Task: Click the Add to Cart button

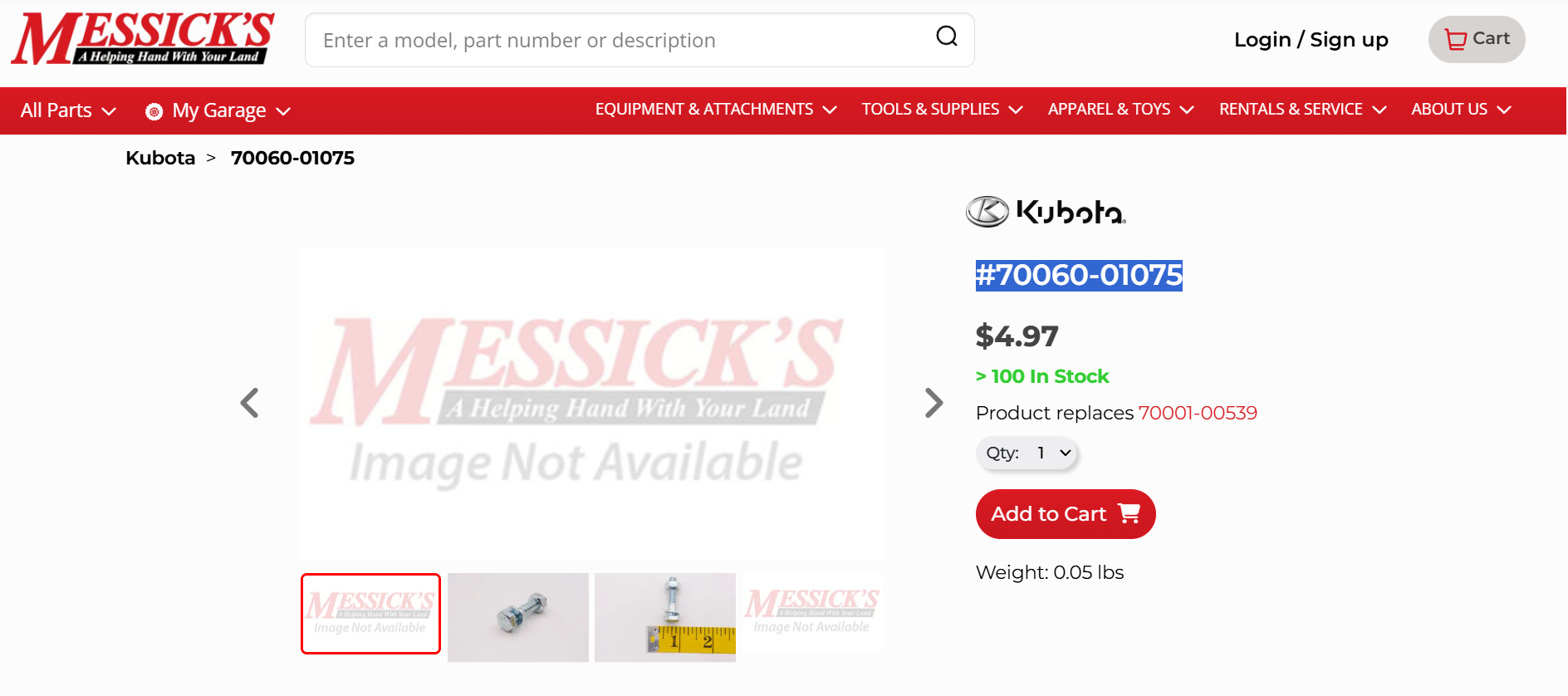Action: (x=1065, y=514)
